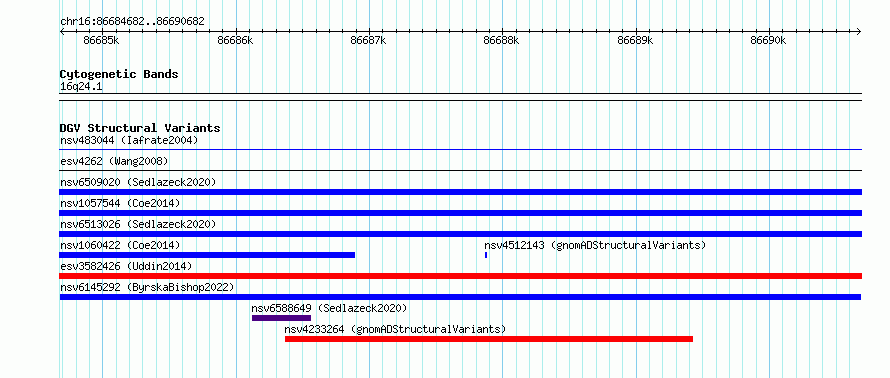Select the nsv6588649 (Sedlazeck2020) label
Screen dimensions: 890x378
(329, 308)
